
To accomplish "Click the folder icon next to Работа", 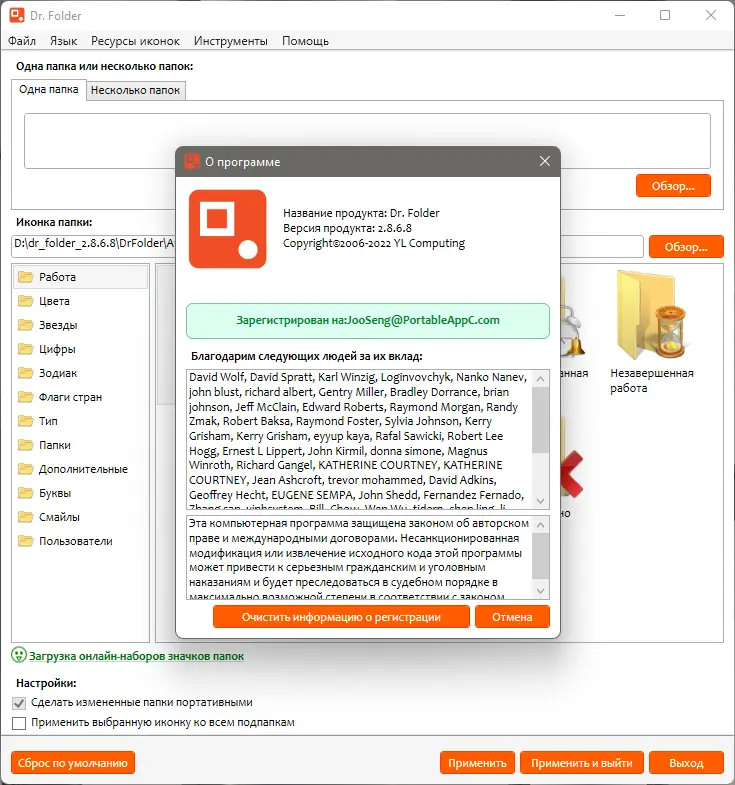I will 26,277.
